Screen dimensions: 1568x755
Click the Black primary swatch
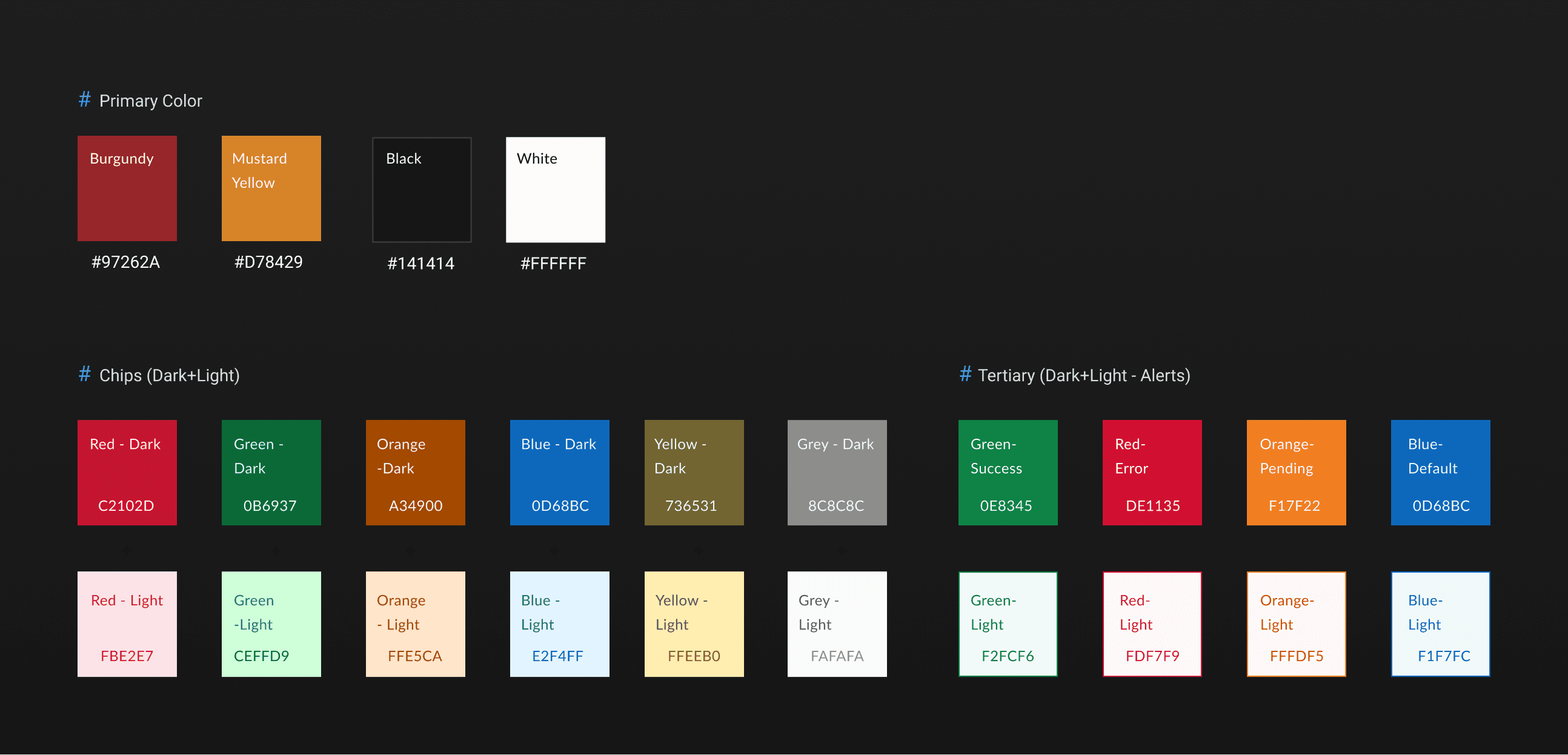[421, 190]
